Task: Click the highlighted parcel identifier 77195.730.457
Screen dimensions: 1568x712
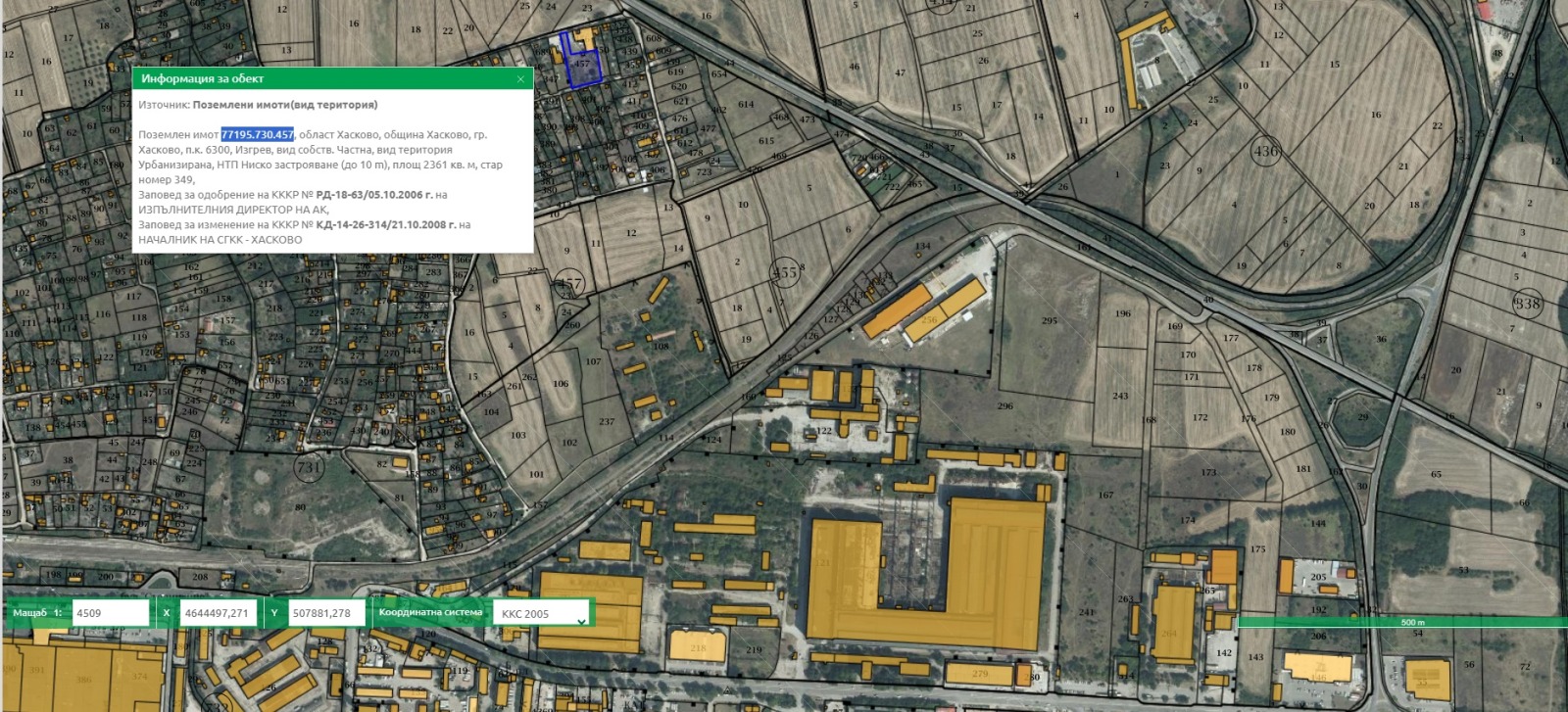Action: pyautogui.click(x=257, y=134)
